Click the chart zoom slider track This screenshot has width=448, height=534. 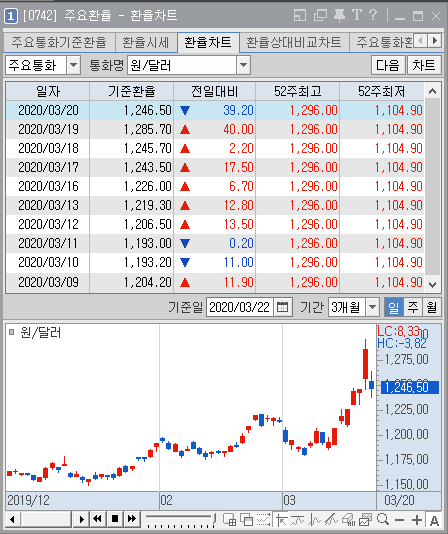tap(180, 518)
